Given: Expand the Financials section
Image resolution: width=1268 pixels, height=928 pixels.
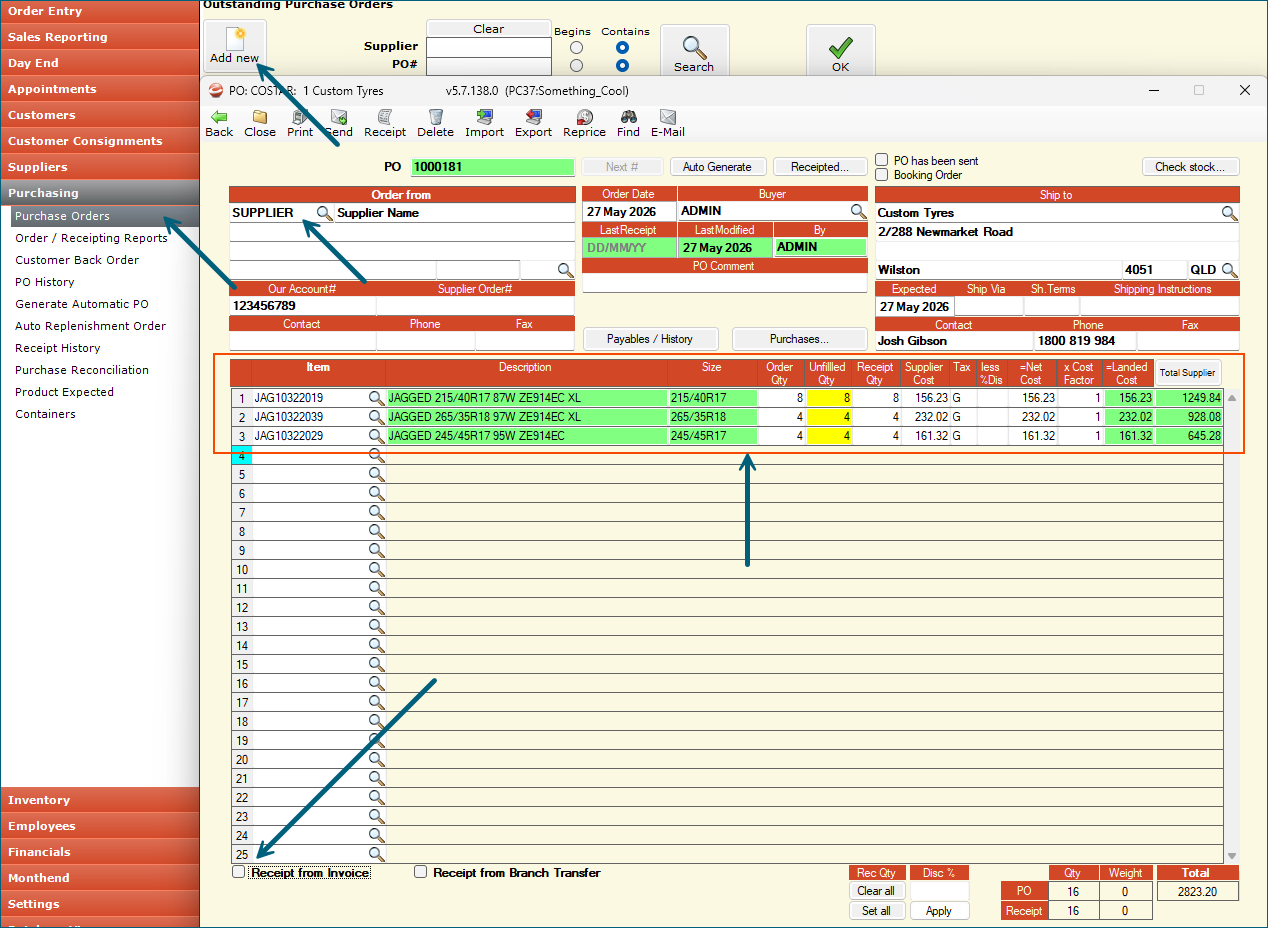Looking at the screenshot, I should click(100, 852).
